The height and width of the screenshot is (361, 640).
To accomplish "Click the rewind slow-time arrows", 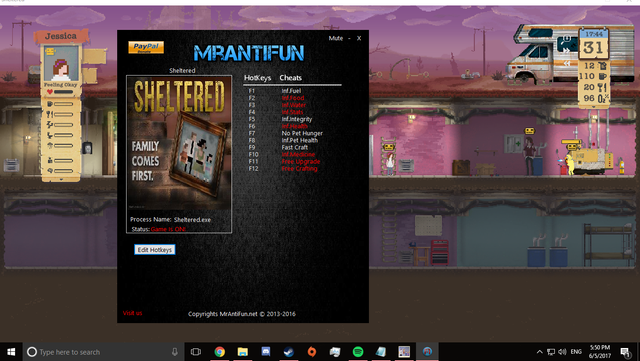I will [567, 63].
